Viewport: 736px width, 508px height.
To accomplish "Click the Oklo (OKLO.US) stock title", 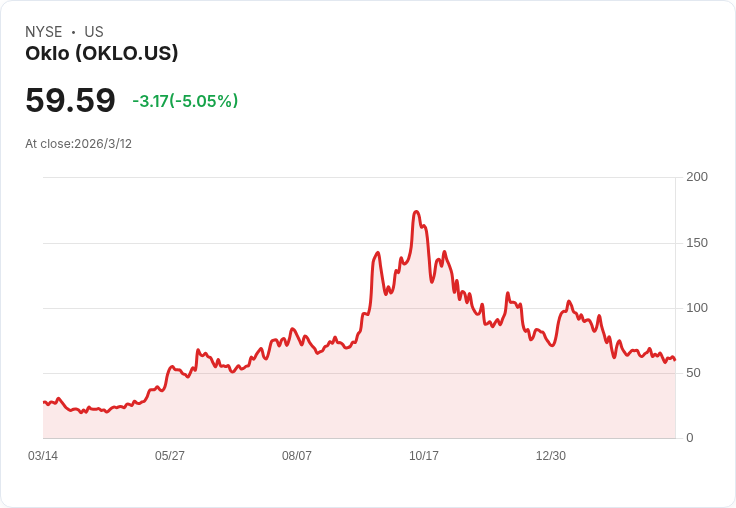I will tap(101, 54).
